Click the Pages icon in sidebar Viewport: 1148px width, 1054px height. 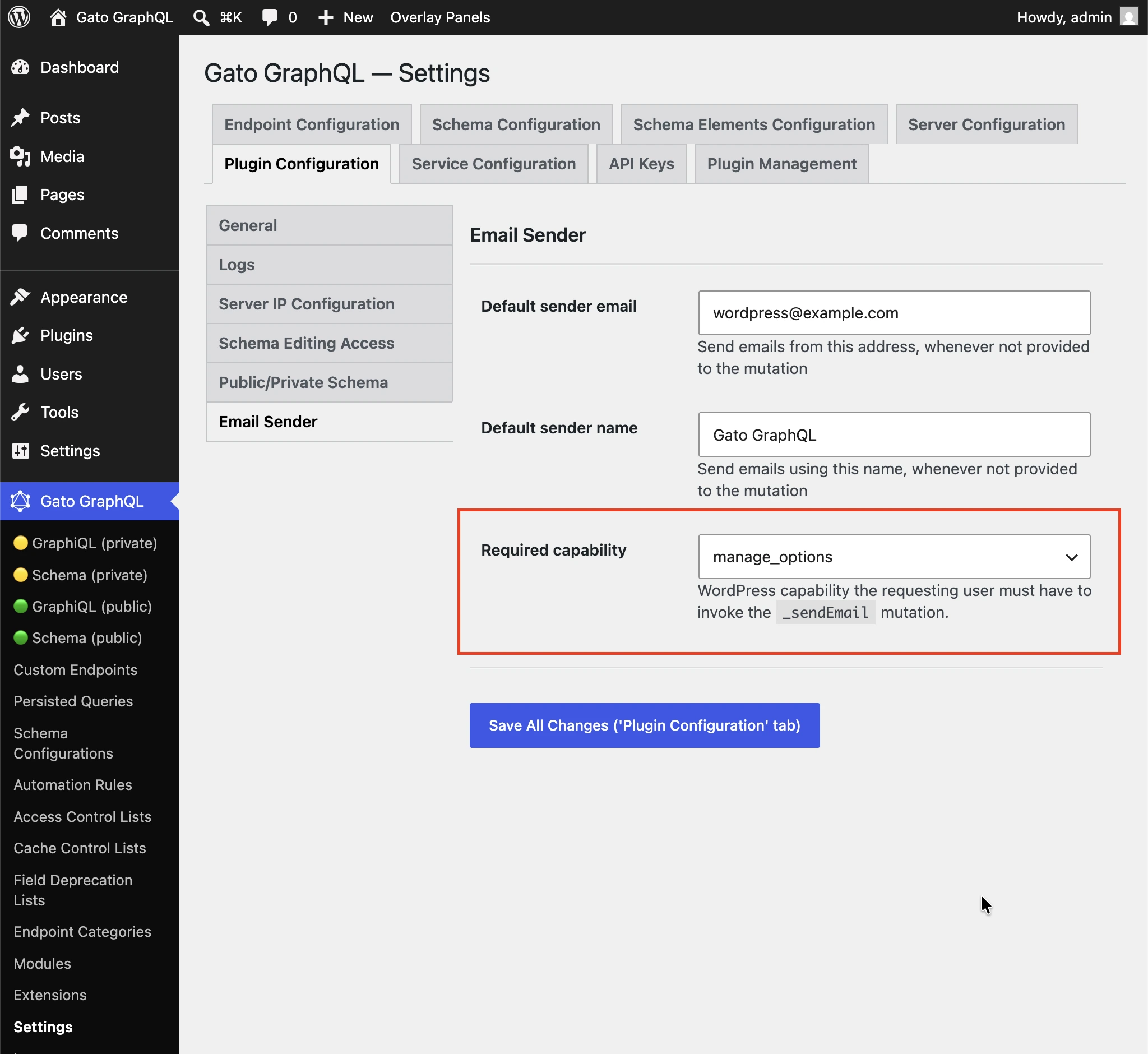(x=21, y=195)
